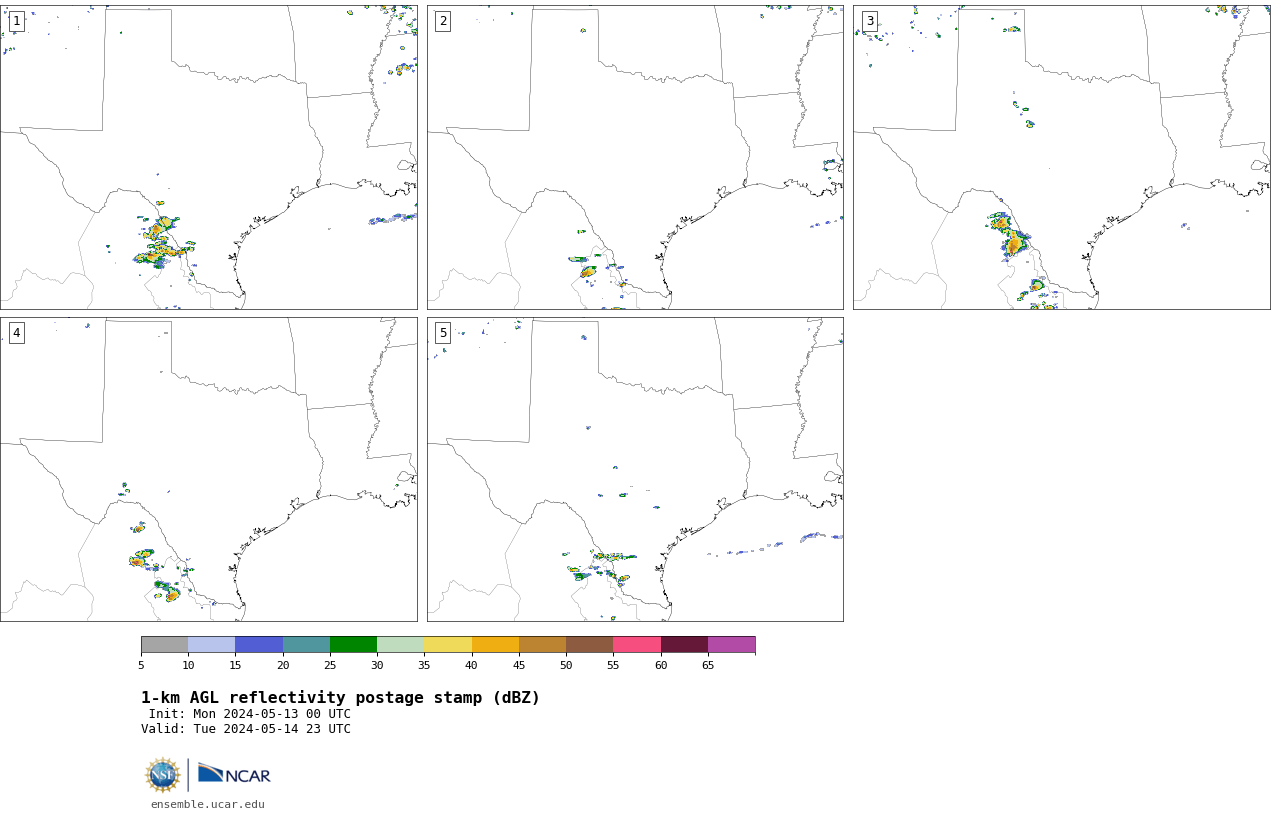Click the maroon 60-65 dBZ swatch
The width and height of the screenshot is (1280, 815).
pyautogui.click(x=684, y=644)
